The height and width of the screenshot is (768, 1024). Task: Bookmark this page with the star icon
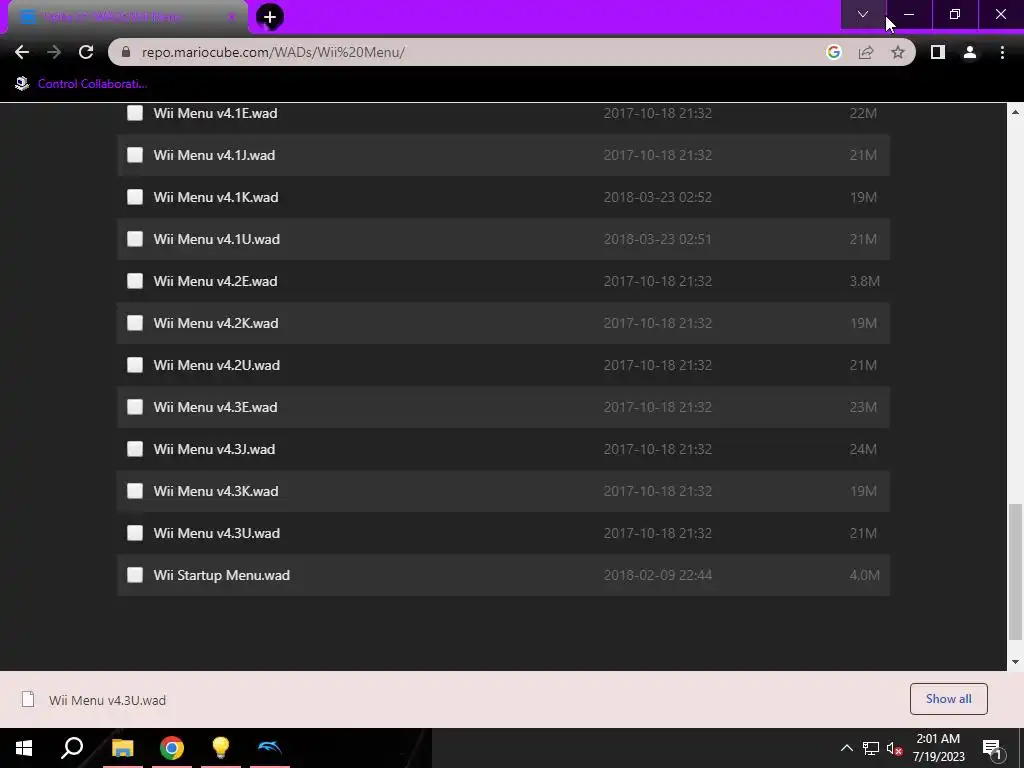click(x=898, y=52)
